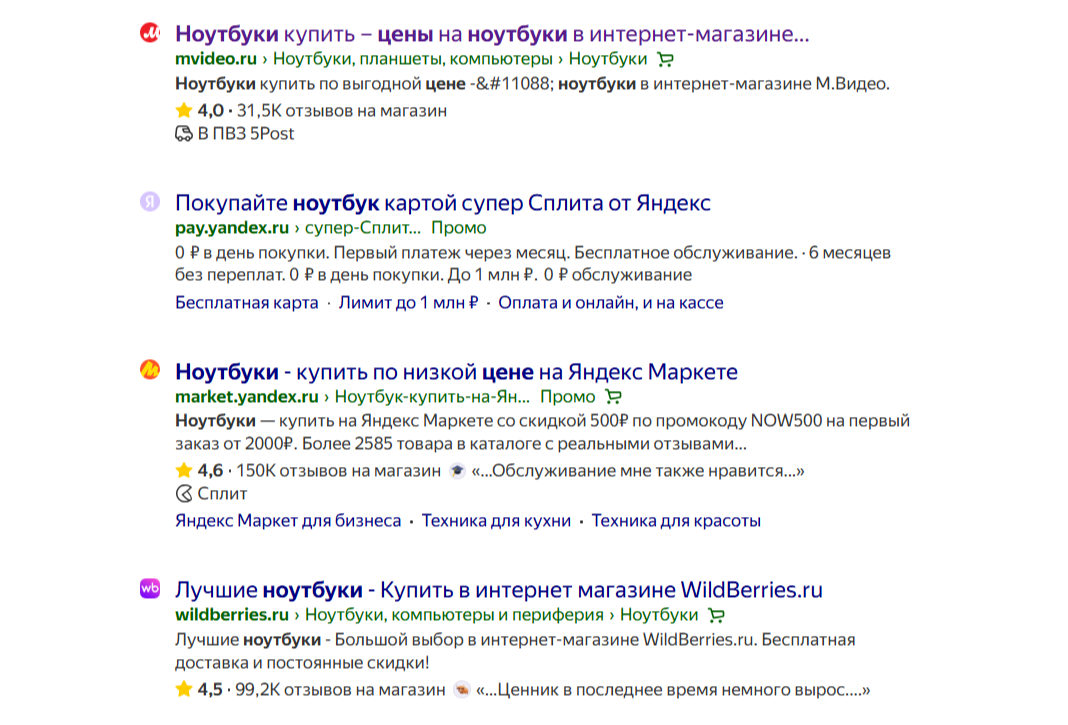Open the Техника для красоты sitelink
This screenshot has height=725, width=1068.
coord(676,521)
